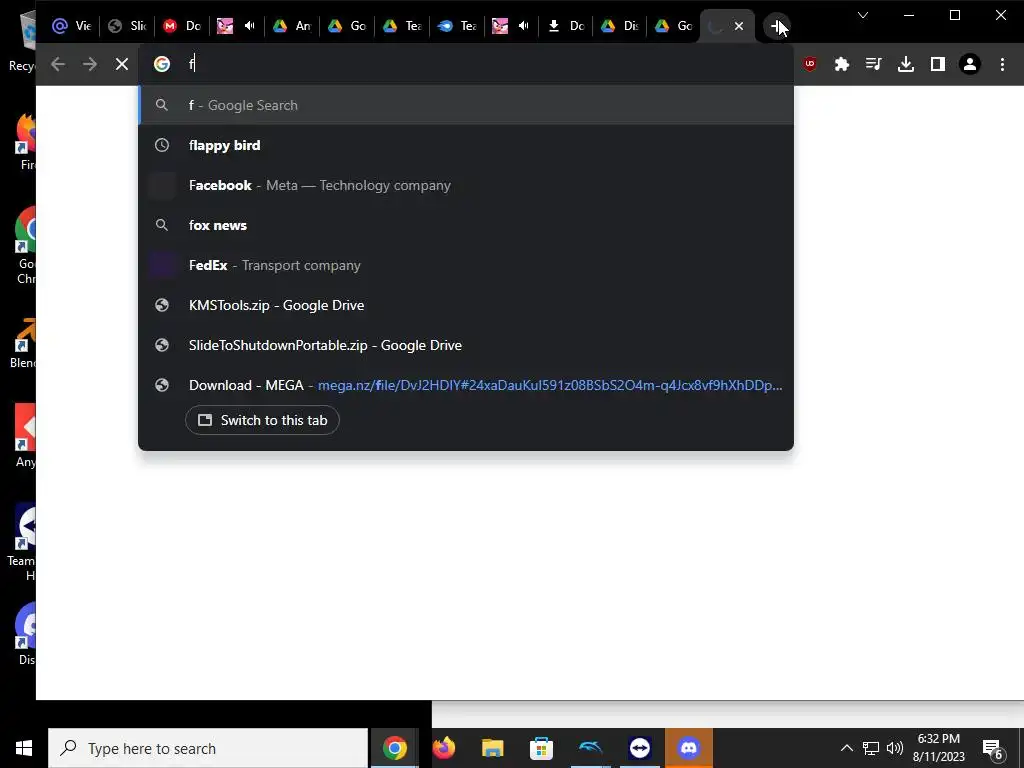
Task: Open Discord from the taskbar
Action: (689, 748)
